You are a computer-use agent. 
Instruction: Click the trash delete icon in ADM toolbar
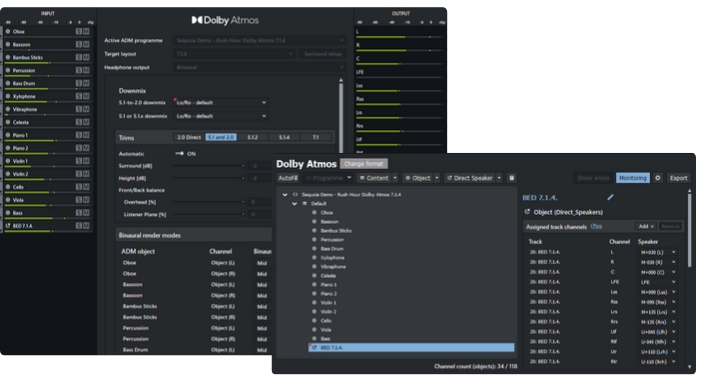coord(511,178)
